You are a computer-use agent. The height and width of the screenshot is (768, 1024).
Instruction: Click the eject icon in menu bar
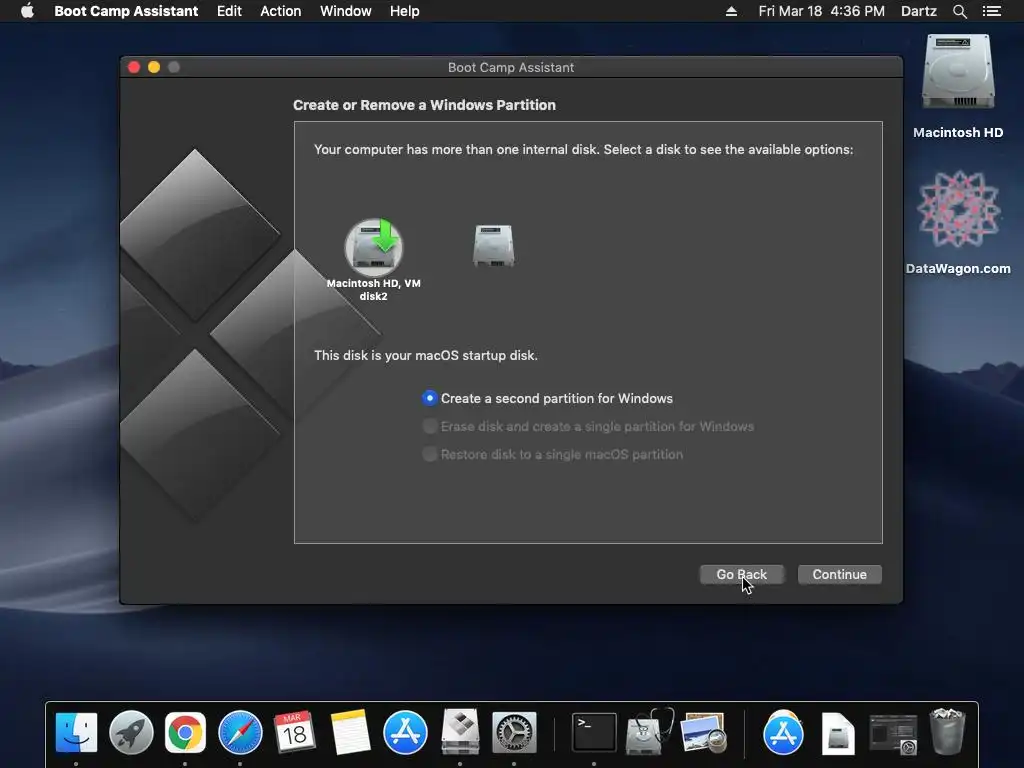coord(731,11)
